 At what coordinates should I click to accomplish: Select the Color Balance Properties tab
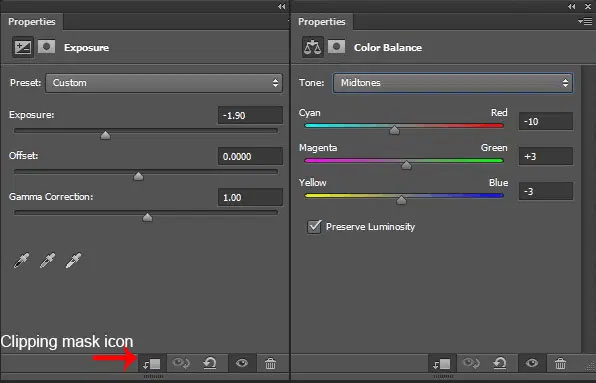coord(322,22)
